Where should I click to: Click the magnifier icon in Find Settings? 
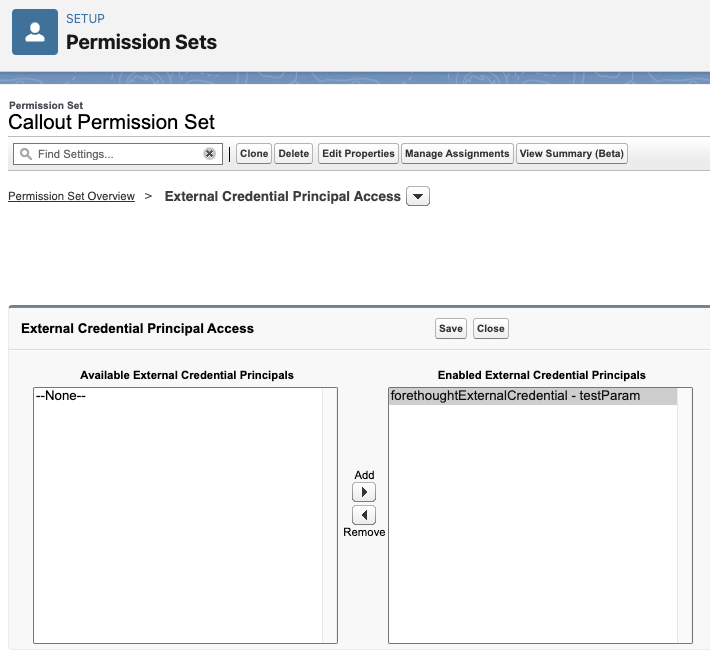pyautogui.click(x=26, y=154)
